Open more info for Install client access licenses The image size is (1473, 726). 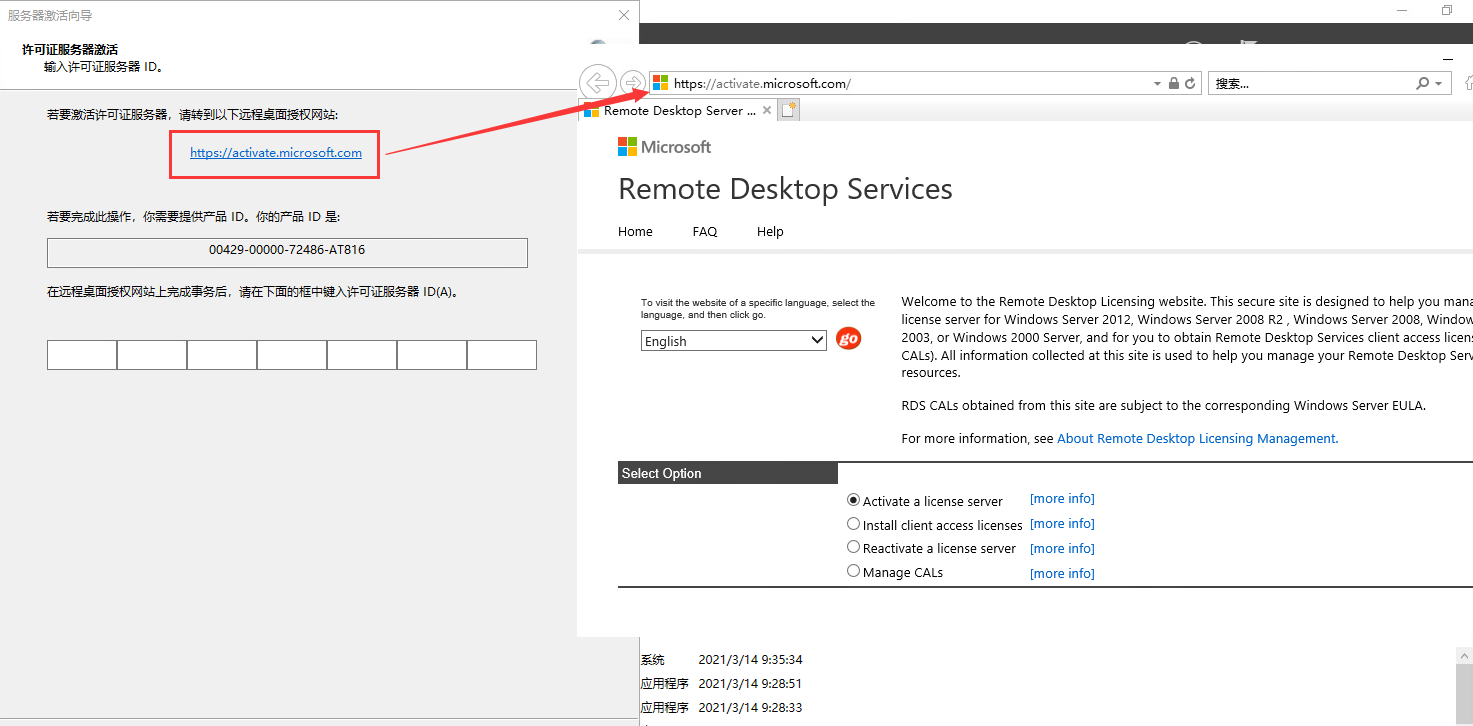[x=1062, y=524]
